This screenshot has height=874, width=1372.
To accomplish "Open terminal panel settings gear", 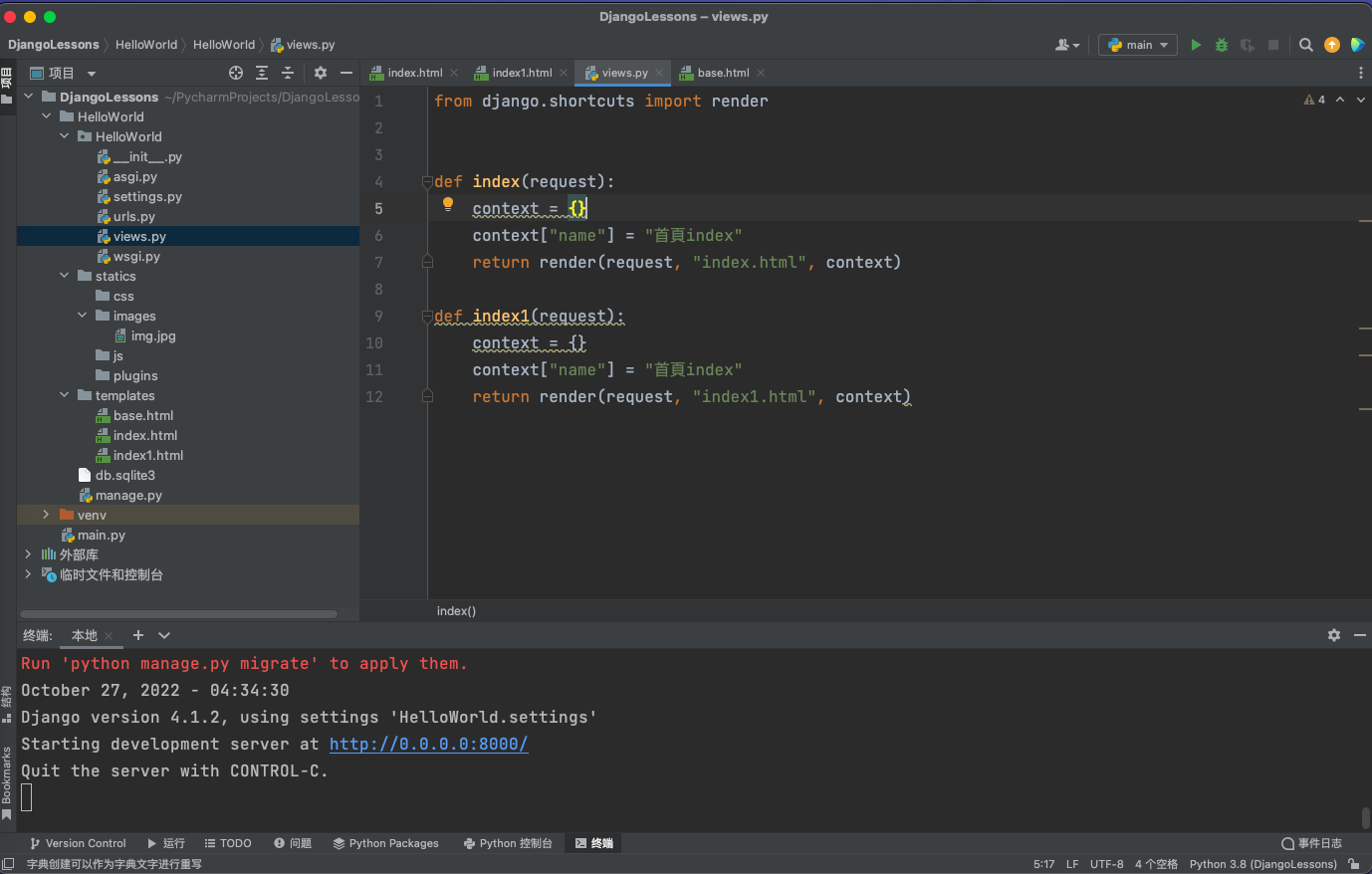I will pos(1334,635).
